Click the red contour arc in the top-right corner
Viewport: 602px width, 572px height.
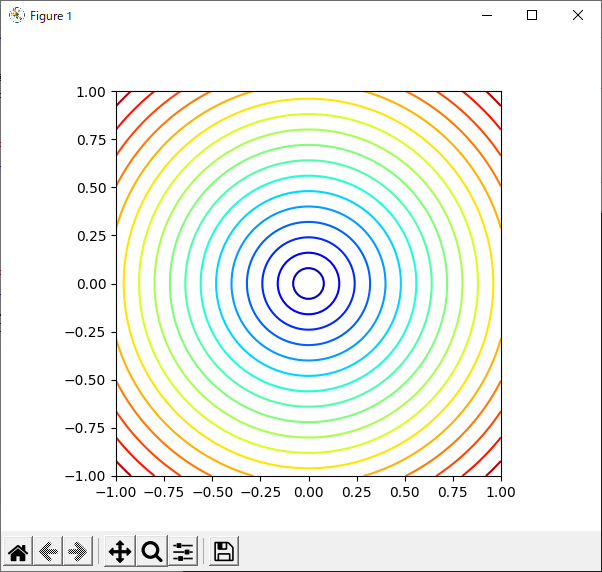click(493, 98)
